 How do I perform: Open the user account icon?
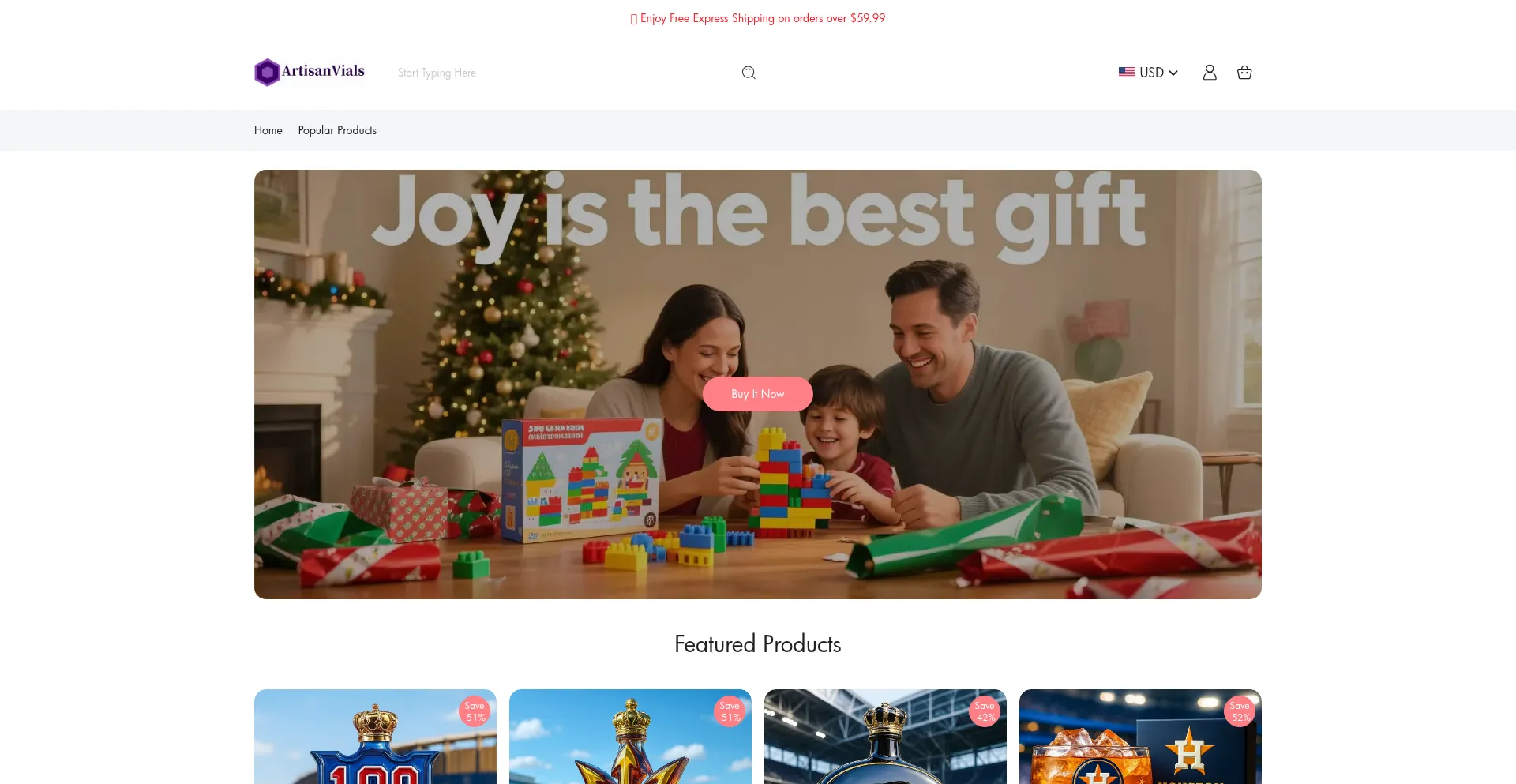pyautogui.click(x=1210, y=73)
